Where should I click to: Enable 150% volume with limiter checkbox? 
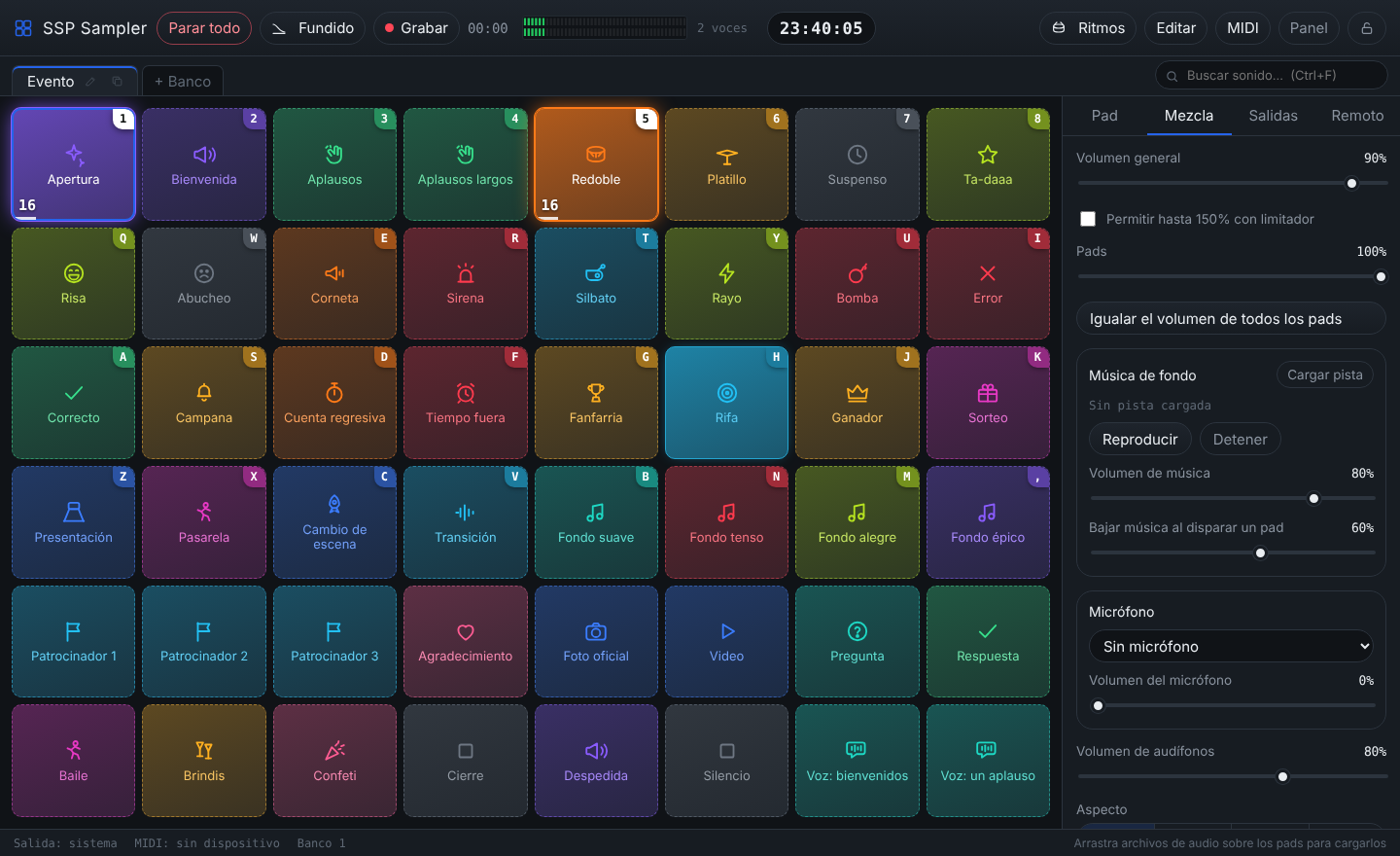coord(1088,219)
